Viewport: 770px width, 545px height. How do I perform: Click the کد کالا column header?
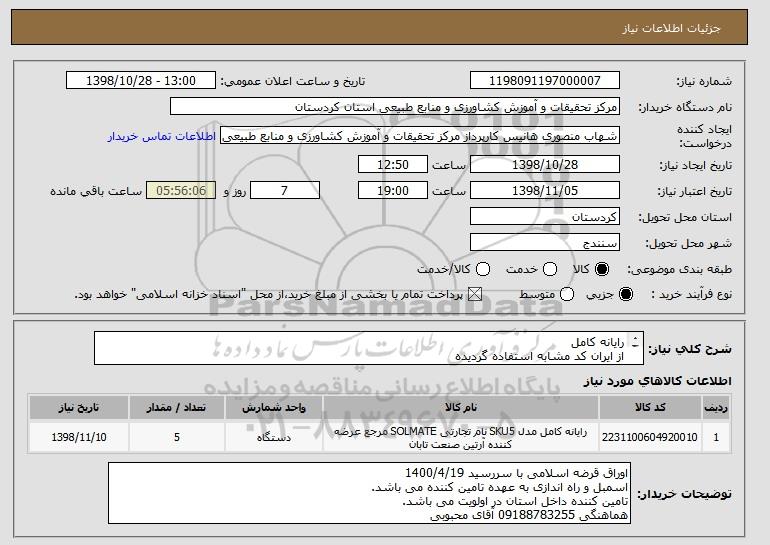[650, 408]
